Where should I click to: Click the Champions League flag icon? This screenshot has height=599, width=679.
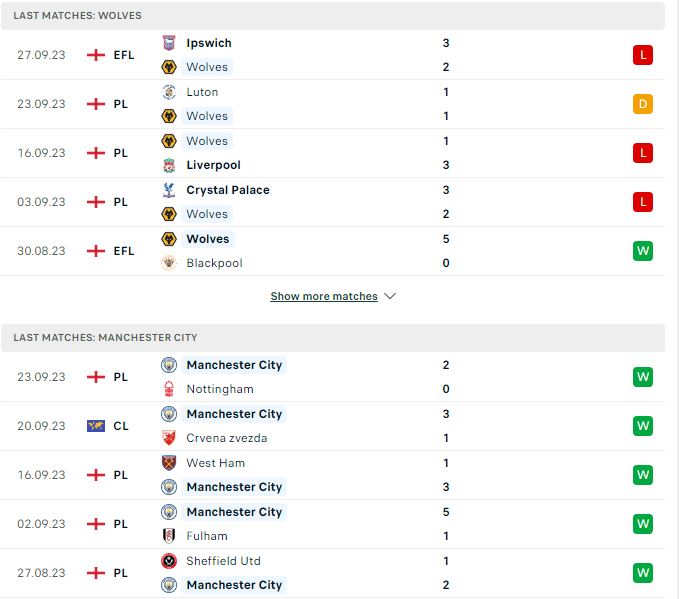pyautogui.click(x=96, y=426)
